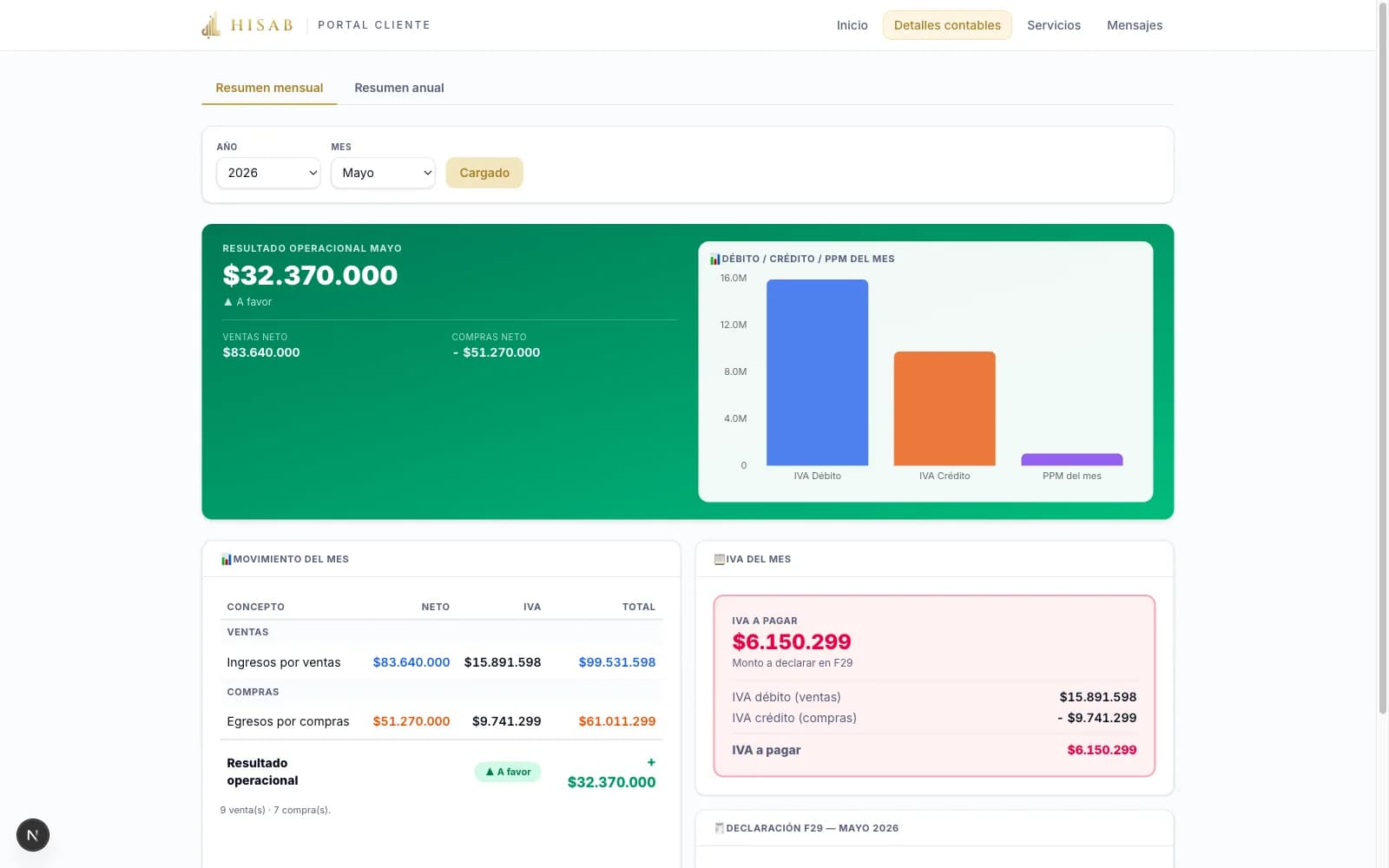Click the compras IVA value $9.741.299 in table
Image resolution: width=1389 pixels, height=868 pixels.
[506, 721]
